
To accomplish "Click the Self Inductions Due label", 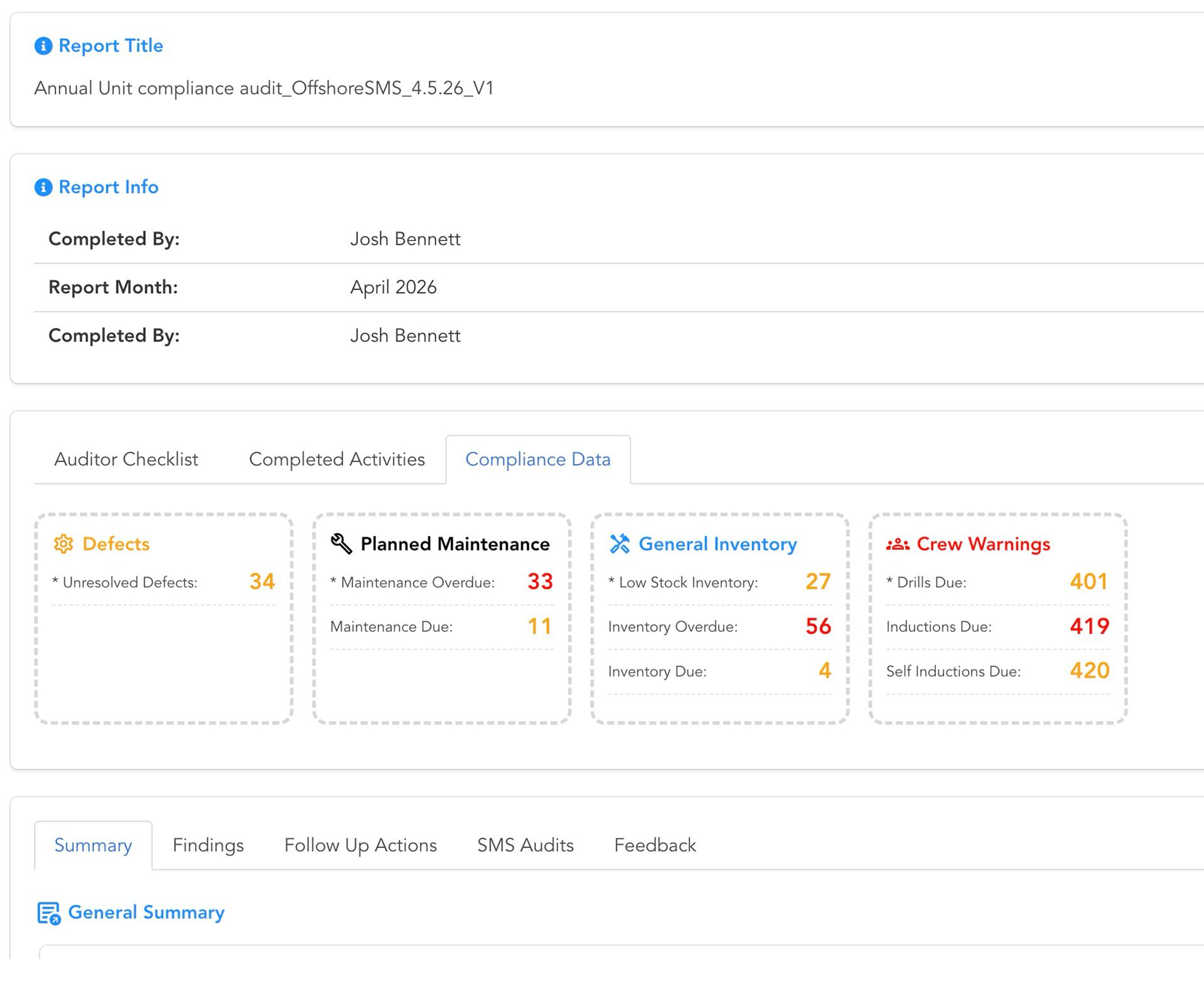I will 953,672.
